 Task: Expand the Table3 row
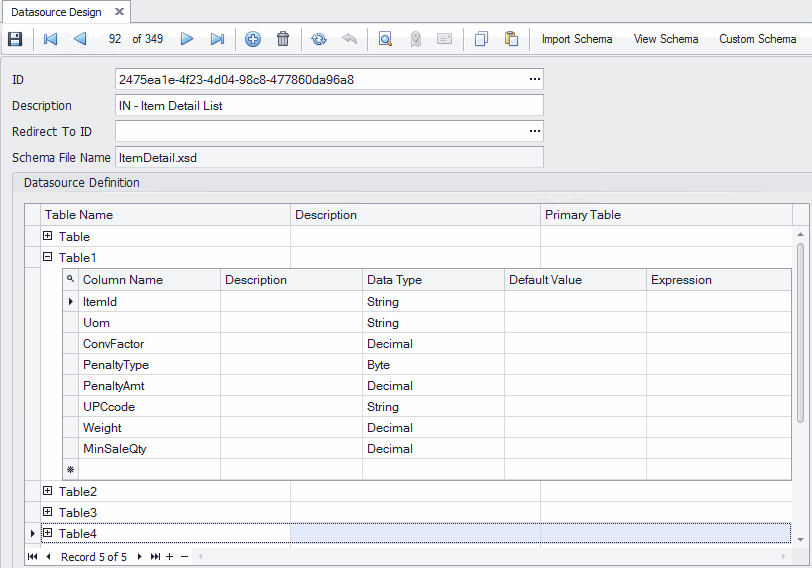tap(47, 512)
